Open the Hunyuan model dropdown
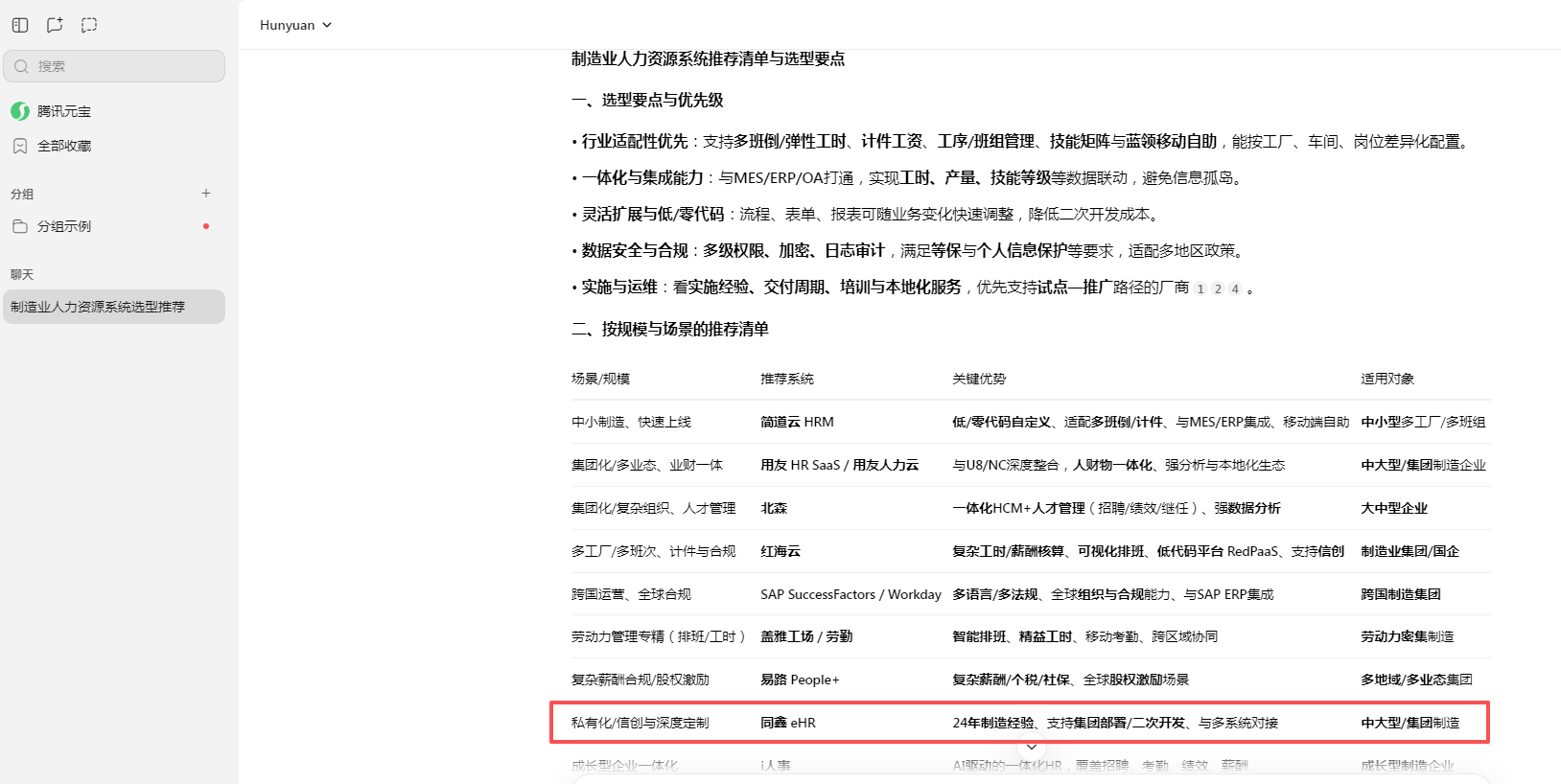Screen dimensions: 1561x784 pos(295,25)
